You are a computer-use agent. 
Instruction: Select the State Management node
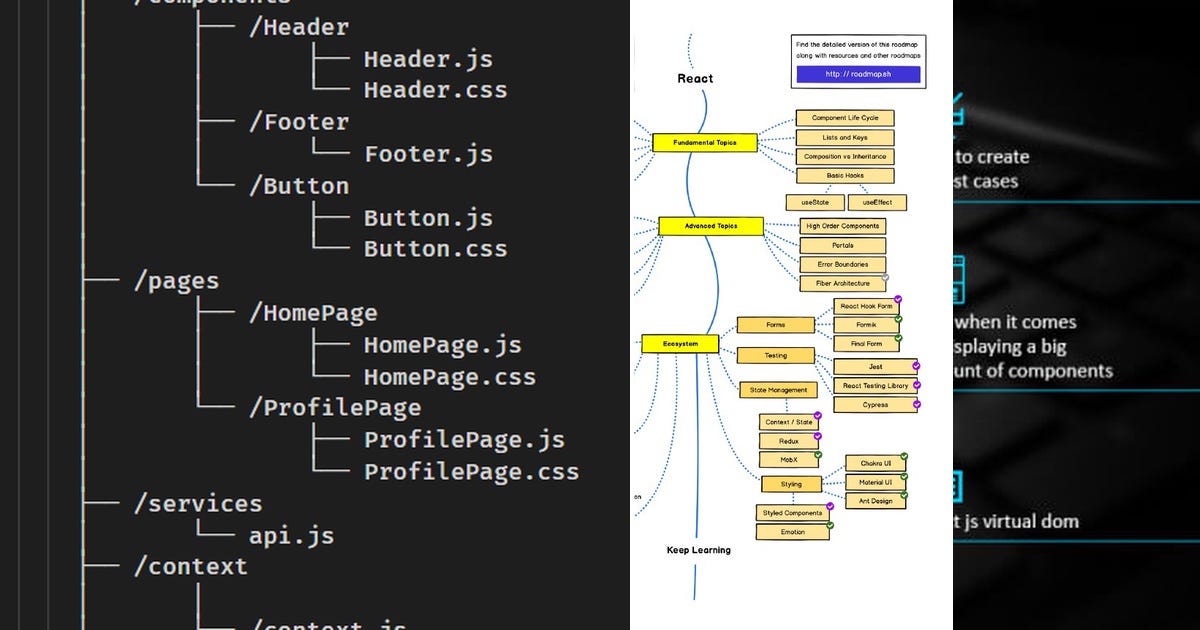[779, 389]
